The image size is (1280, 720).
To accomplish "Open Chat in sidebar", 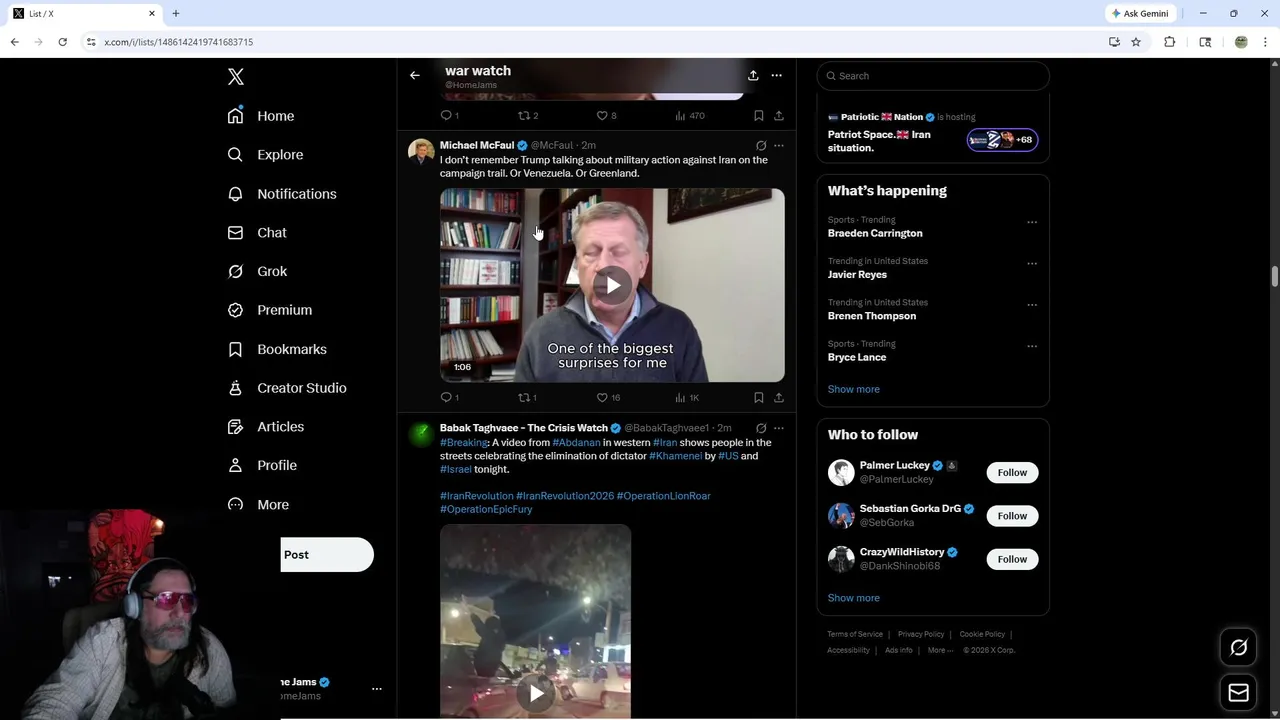I will pos(257,233).
